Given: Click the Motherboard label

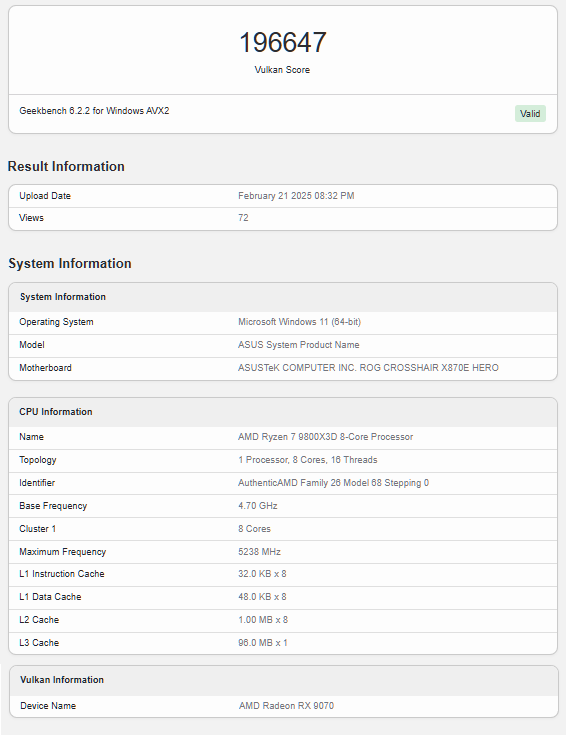Looking at the screenshot, I should tap(45, 368).
